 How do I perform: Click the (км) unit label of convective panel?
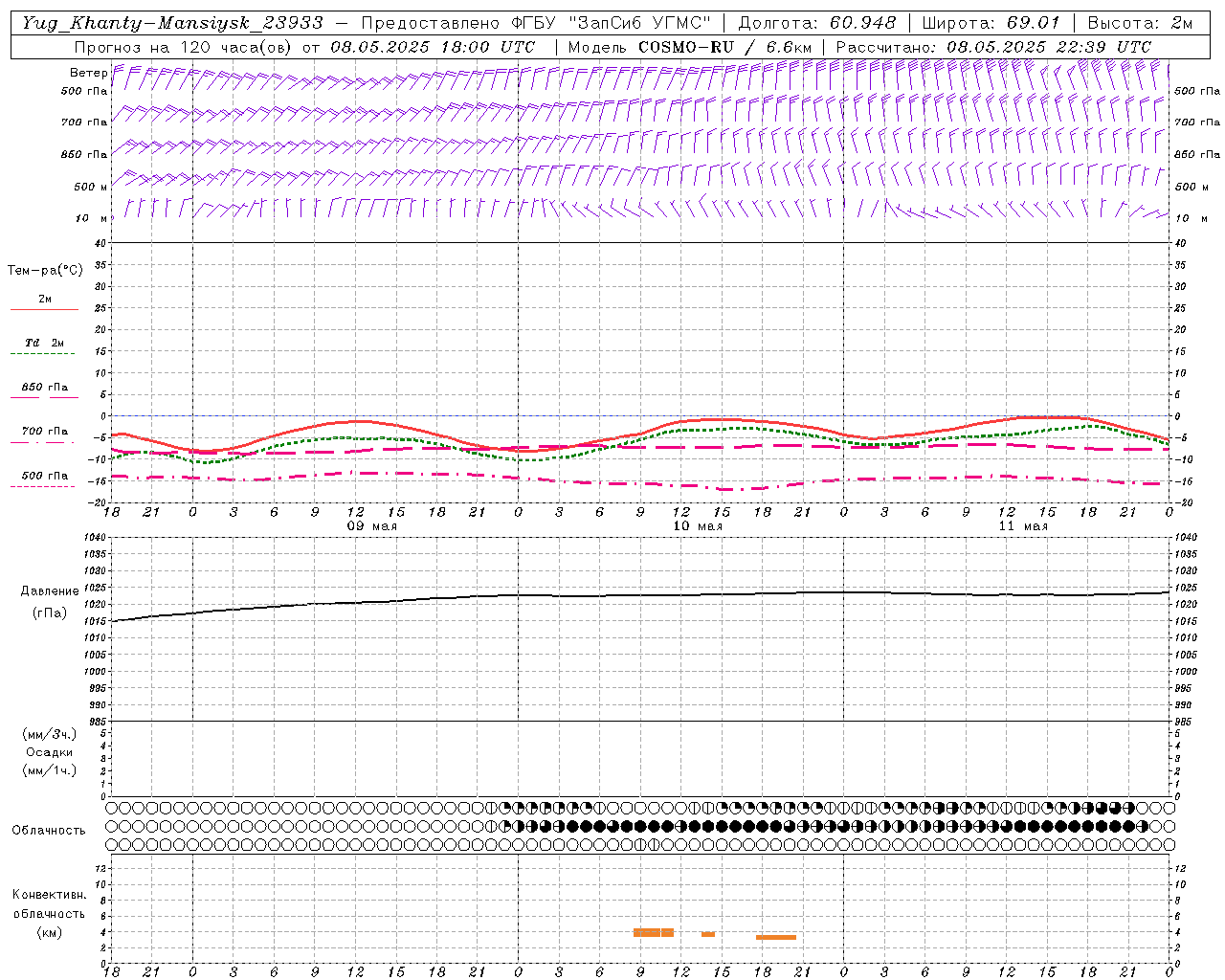click(x=50, y=932)
